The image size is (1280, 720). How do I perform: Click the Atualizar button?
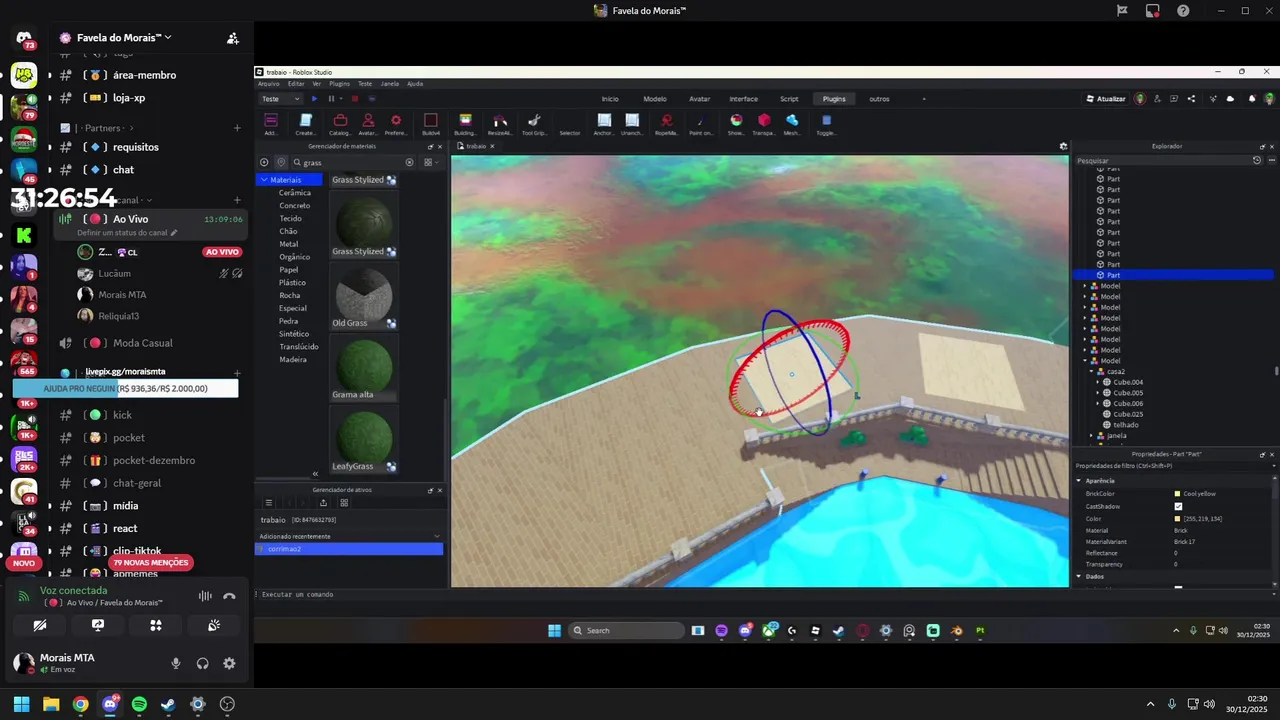1106,99
